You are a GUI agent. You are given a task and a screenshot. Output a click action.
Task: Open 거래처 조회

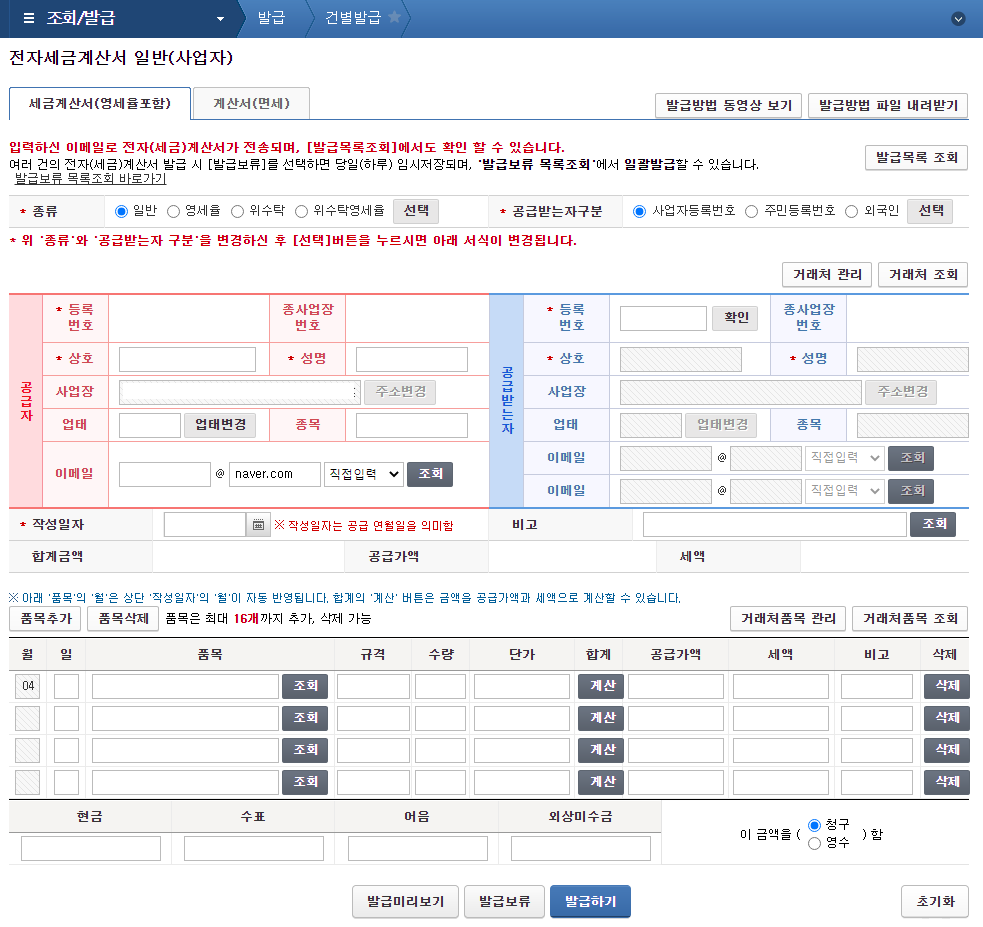(x=923, y=275)
